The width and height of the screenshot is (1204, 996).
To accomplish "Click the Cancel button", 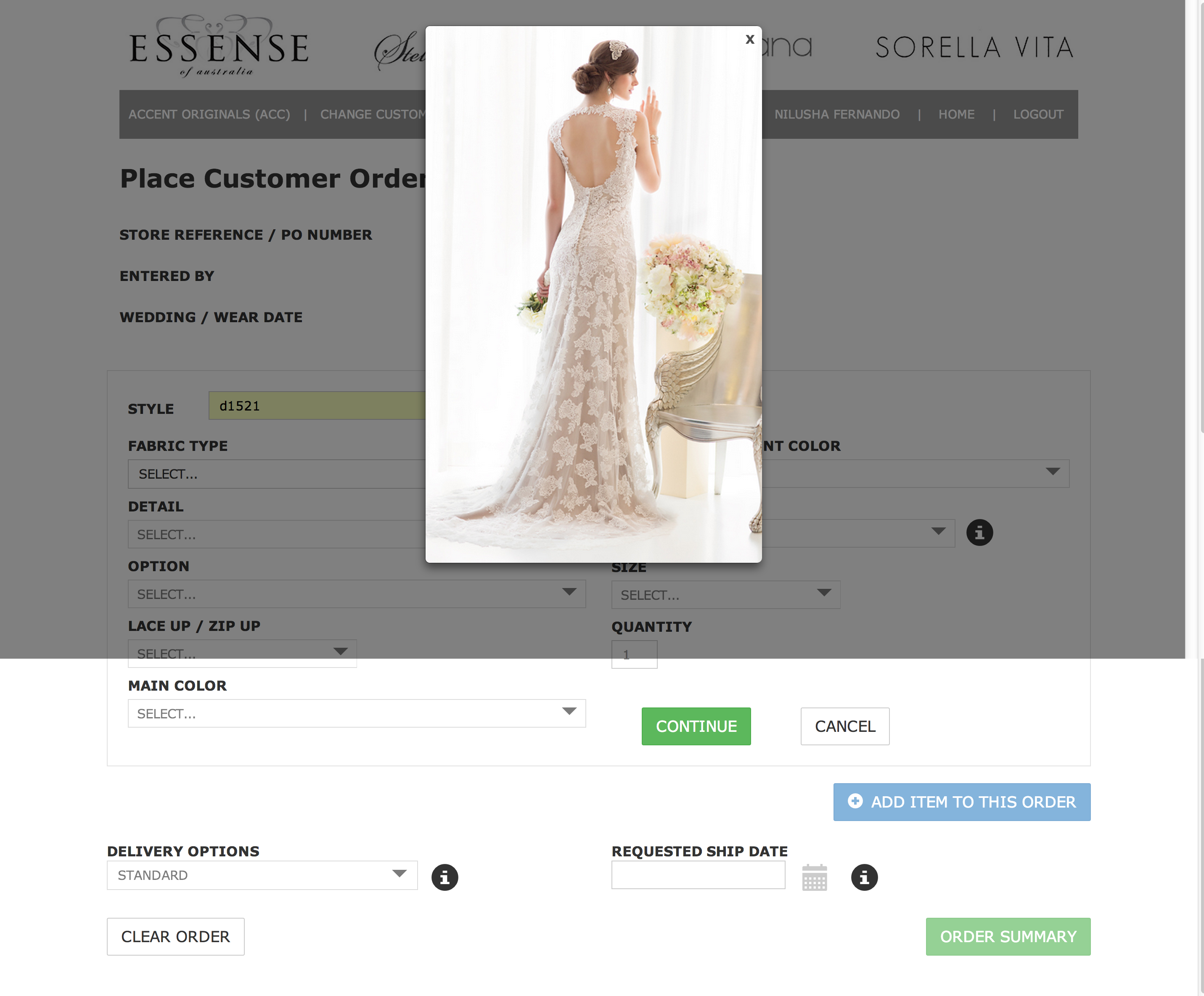I will [x=845, y=726].
